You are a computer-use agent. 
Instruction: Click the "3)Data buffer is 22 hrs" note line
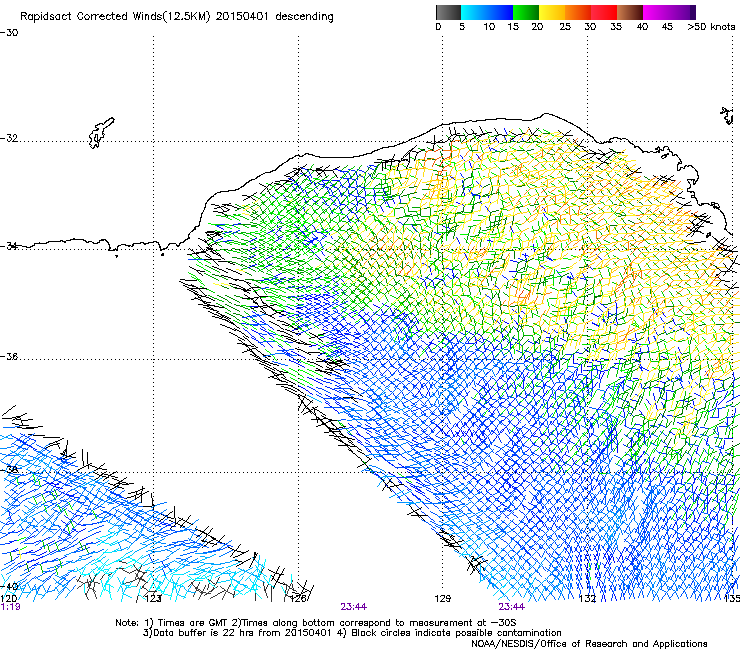pos(352,633)
